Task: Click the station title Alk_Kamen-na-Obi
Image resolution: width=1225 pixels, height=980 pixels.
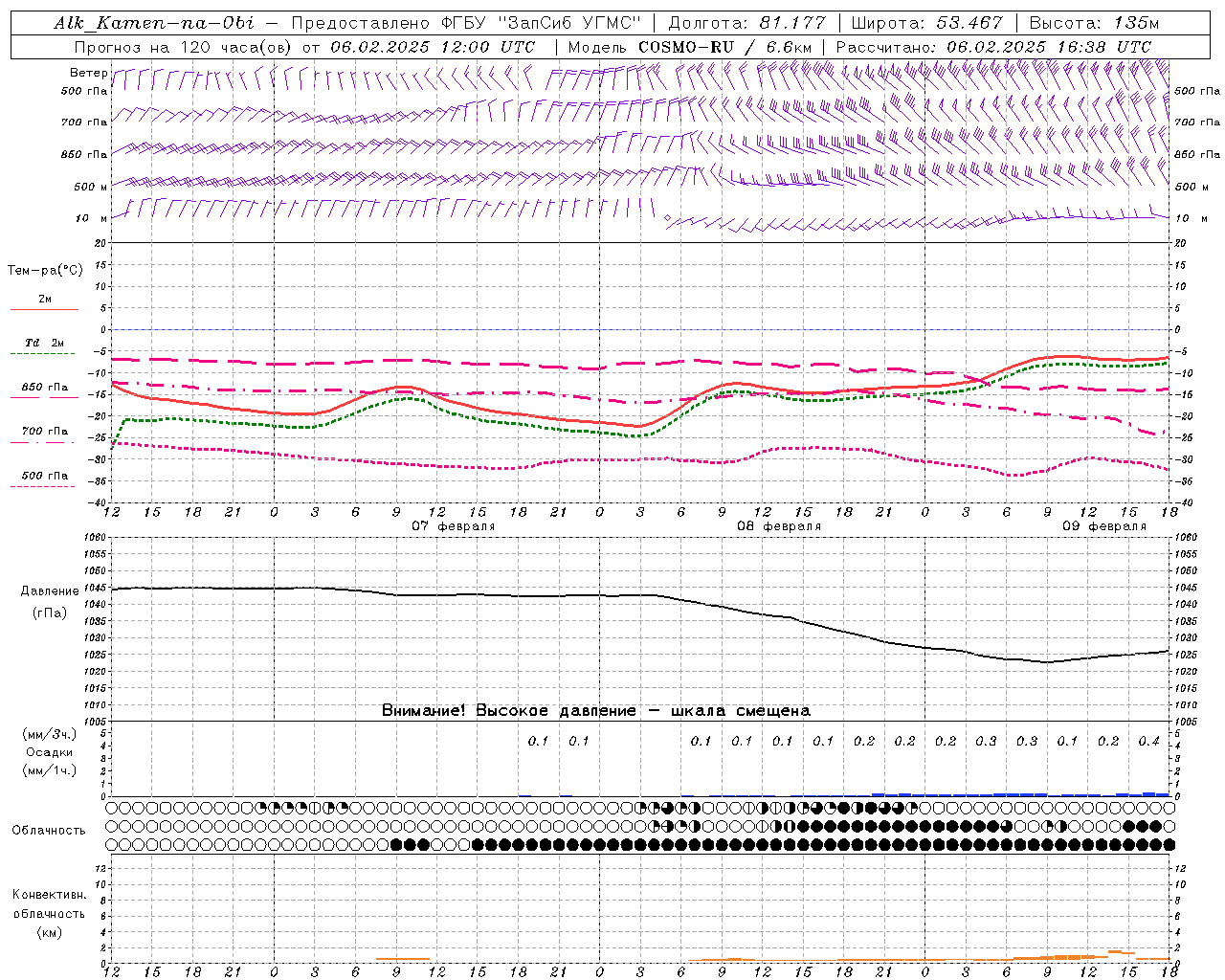Action: tap(153, 23)
